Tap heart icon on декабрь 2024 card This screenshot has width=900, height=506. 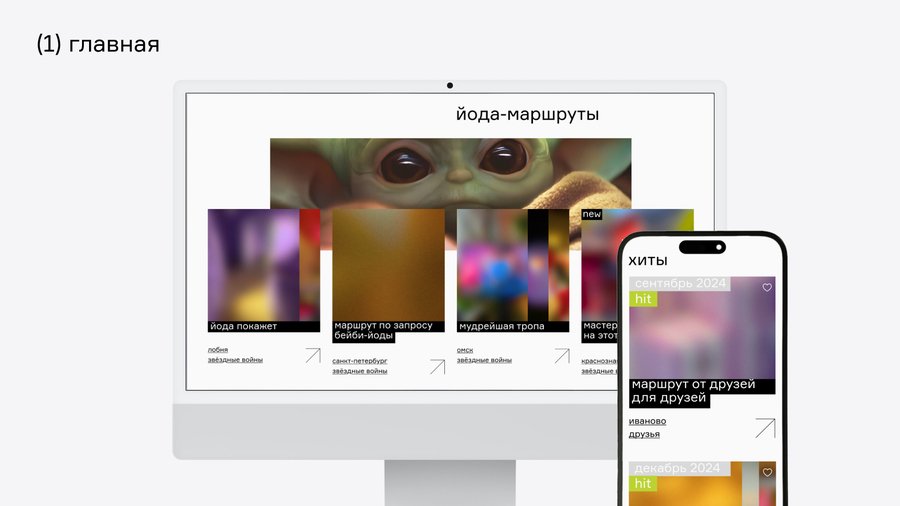(x=767, y=472)
